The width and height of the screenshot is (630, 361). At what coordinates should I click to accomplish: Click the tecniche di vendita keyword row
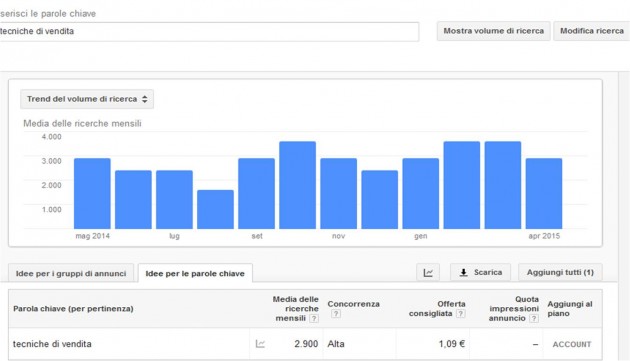coord(305,344)
